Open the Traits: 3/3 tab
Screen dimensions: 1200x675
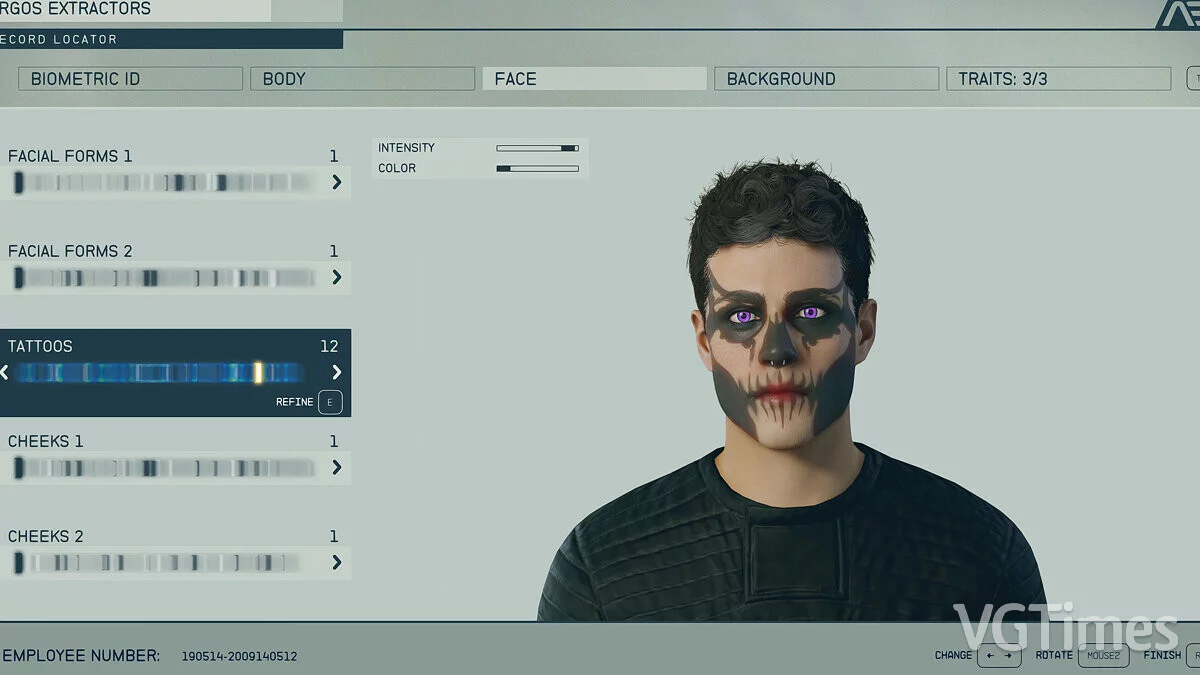click(1058, 79)
